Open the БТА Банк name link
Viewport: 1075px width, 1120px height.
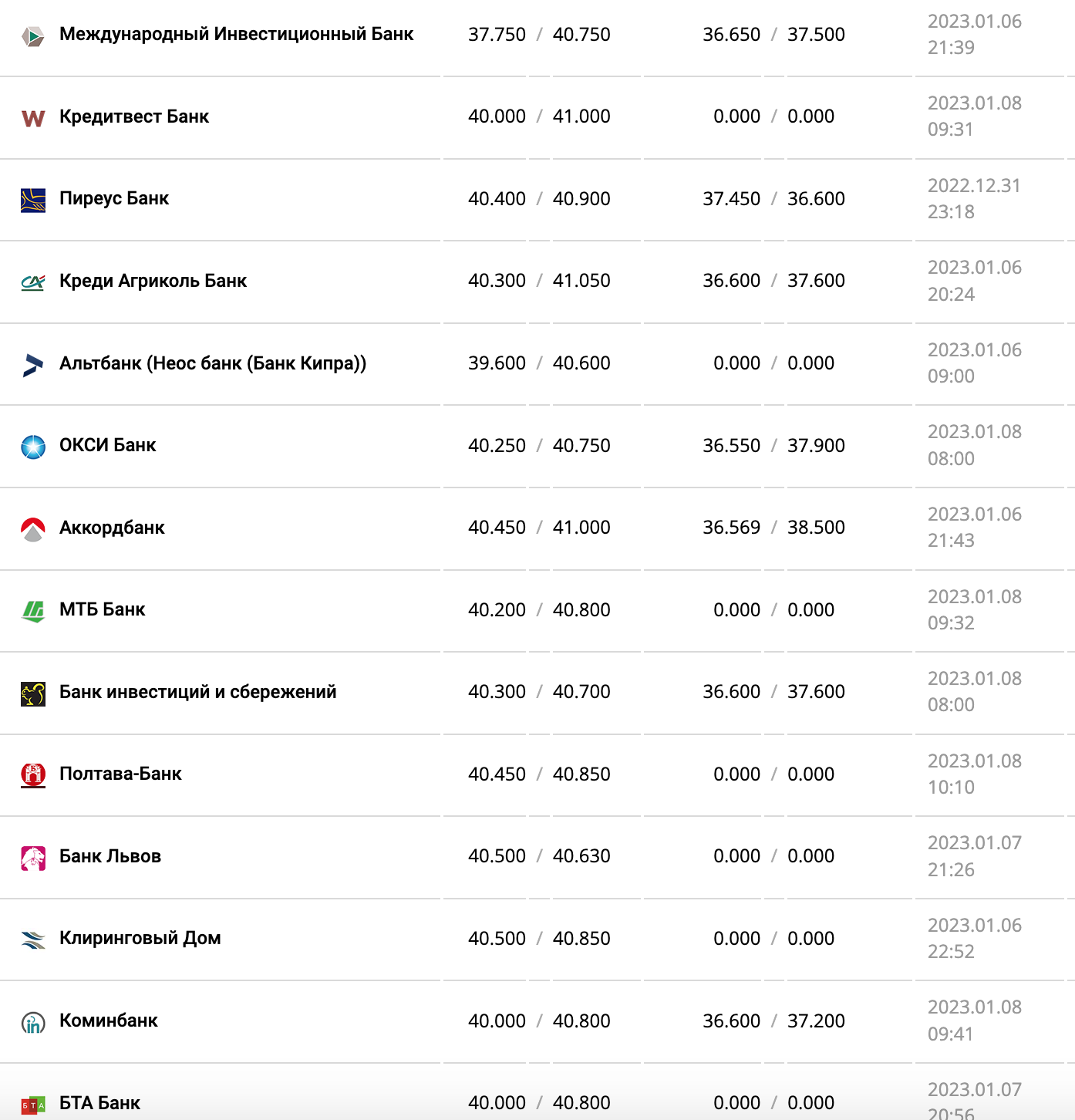(99, 1103)
